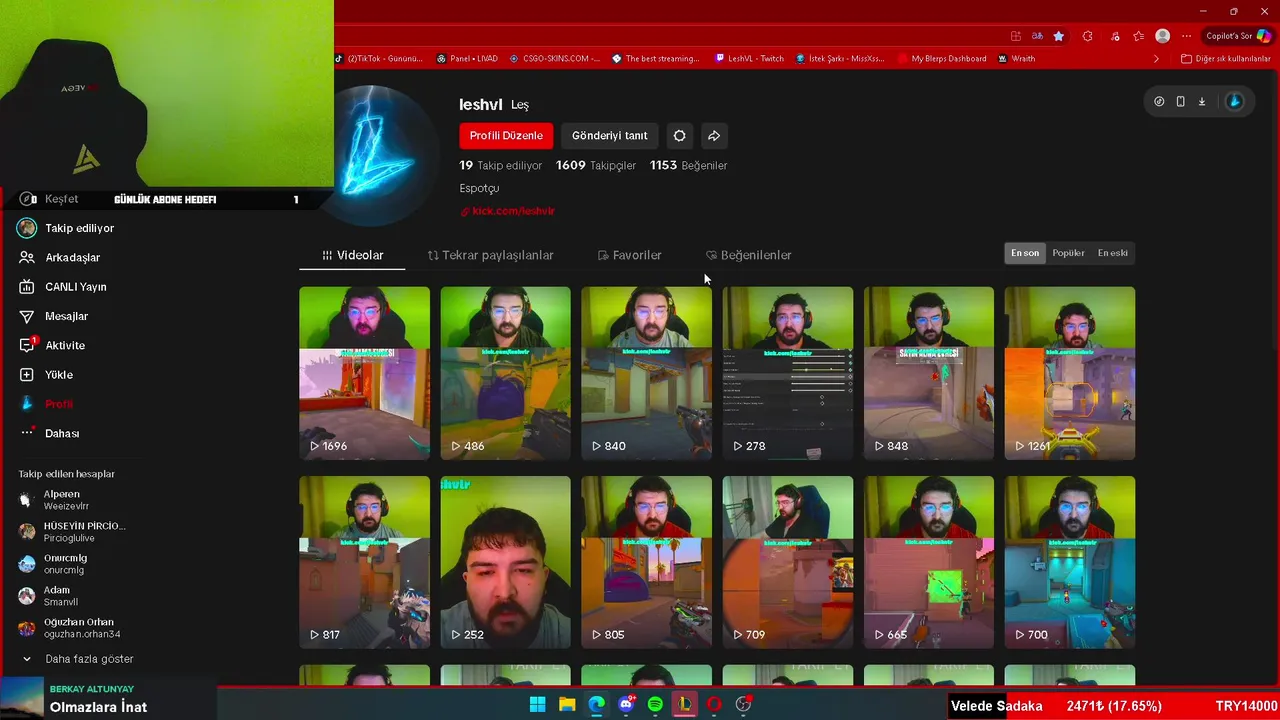Expand Daha fazla göster in followed accounts
Viewport: 1280px width, 720px height.
[x=78, y=659]
